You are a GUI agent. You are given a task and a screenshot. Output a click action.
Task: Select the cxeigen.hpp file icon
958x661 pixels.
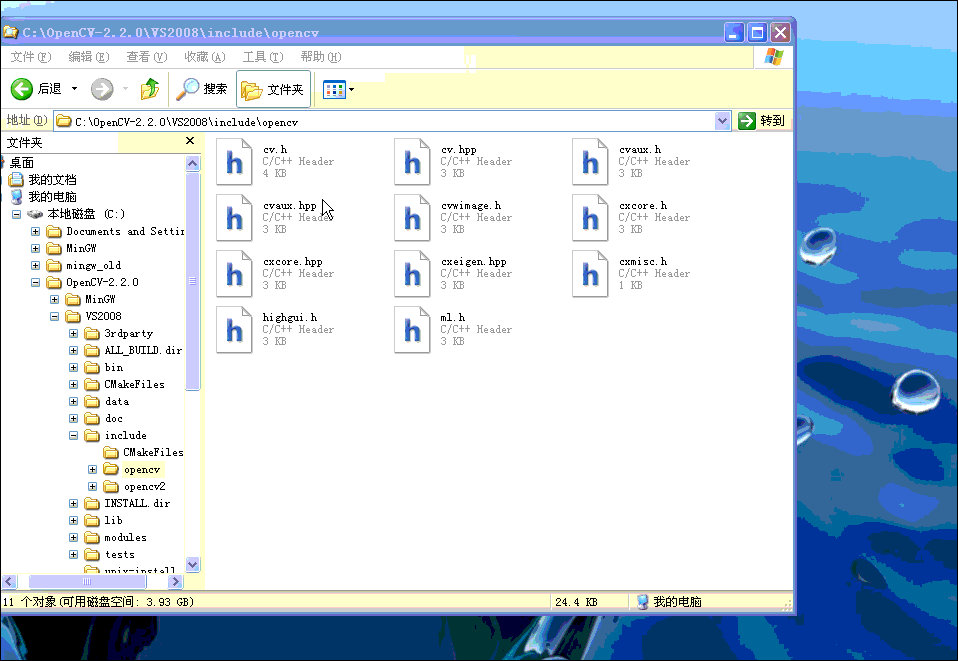pyautogui.click(x=412, y=274)
